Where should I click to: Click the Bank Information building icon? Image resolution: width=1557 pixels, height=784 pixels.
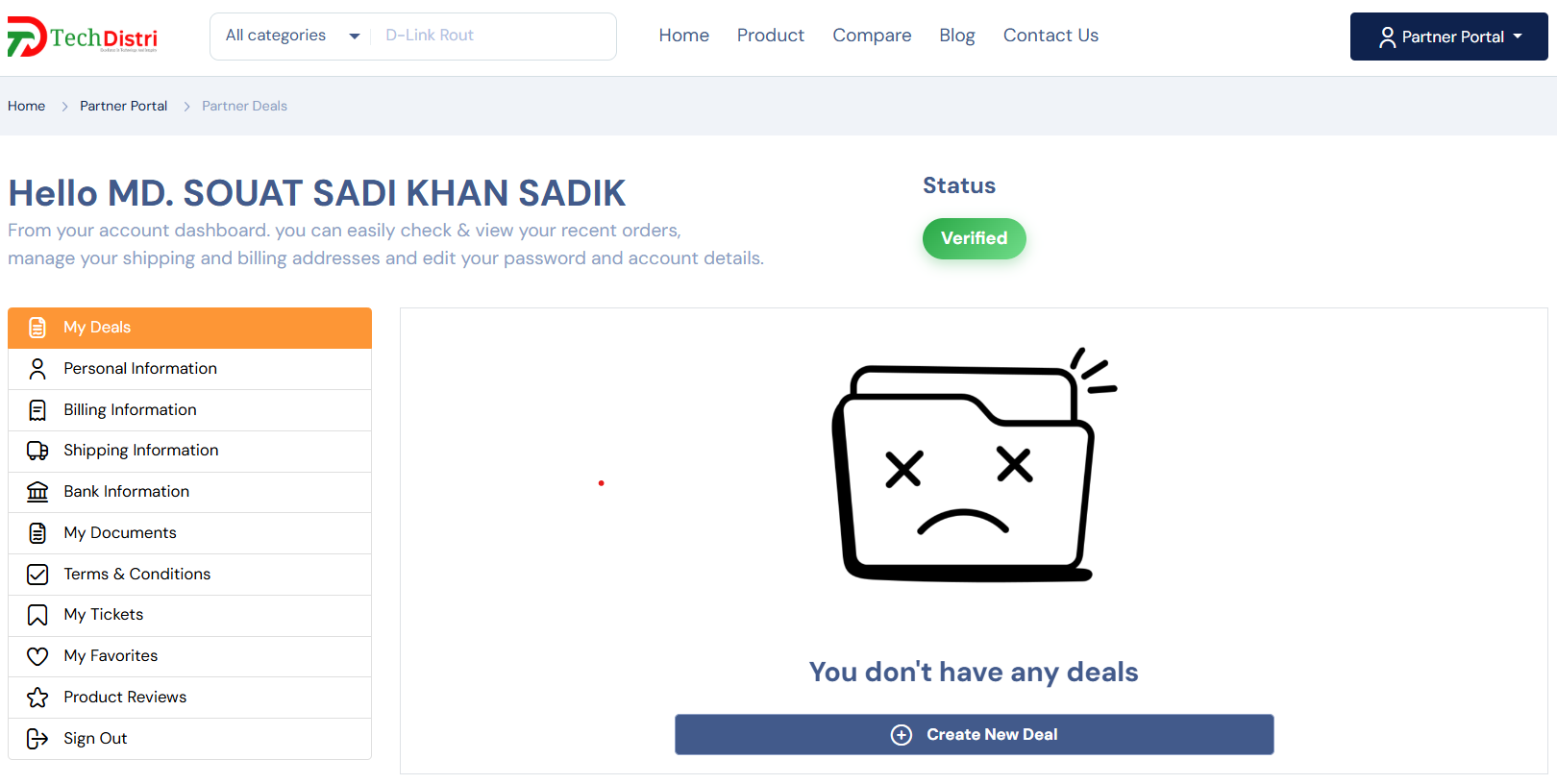pyautogui.click(x=37, y=492)
